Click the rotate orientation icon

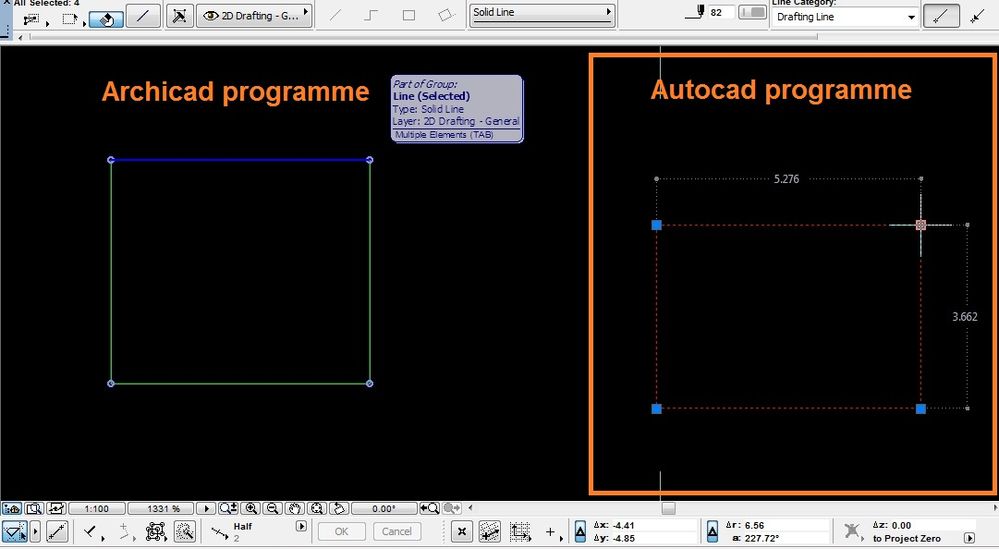[x=339, y=508]
